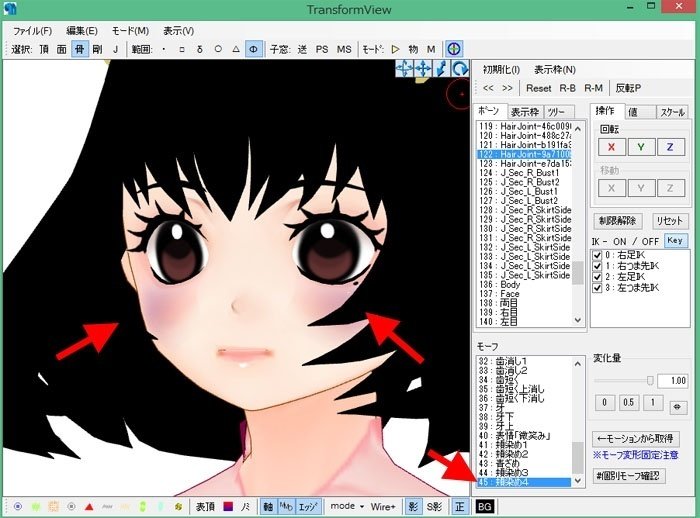Viewport: 700px width, 518px height.
Task: Choose square range selection tool
Action: click(182, 49)
